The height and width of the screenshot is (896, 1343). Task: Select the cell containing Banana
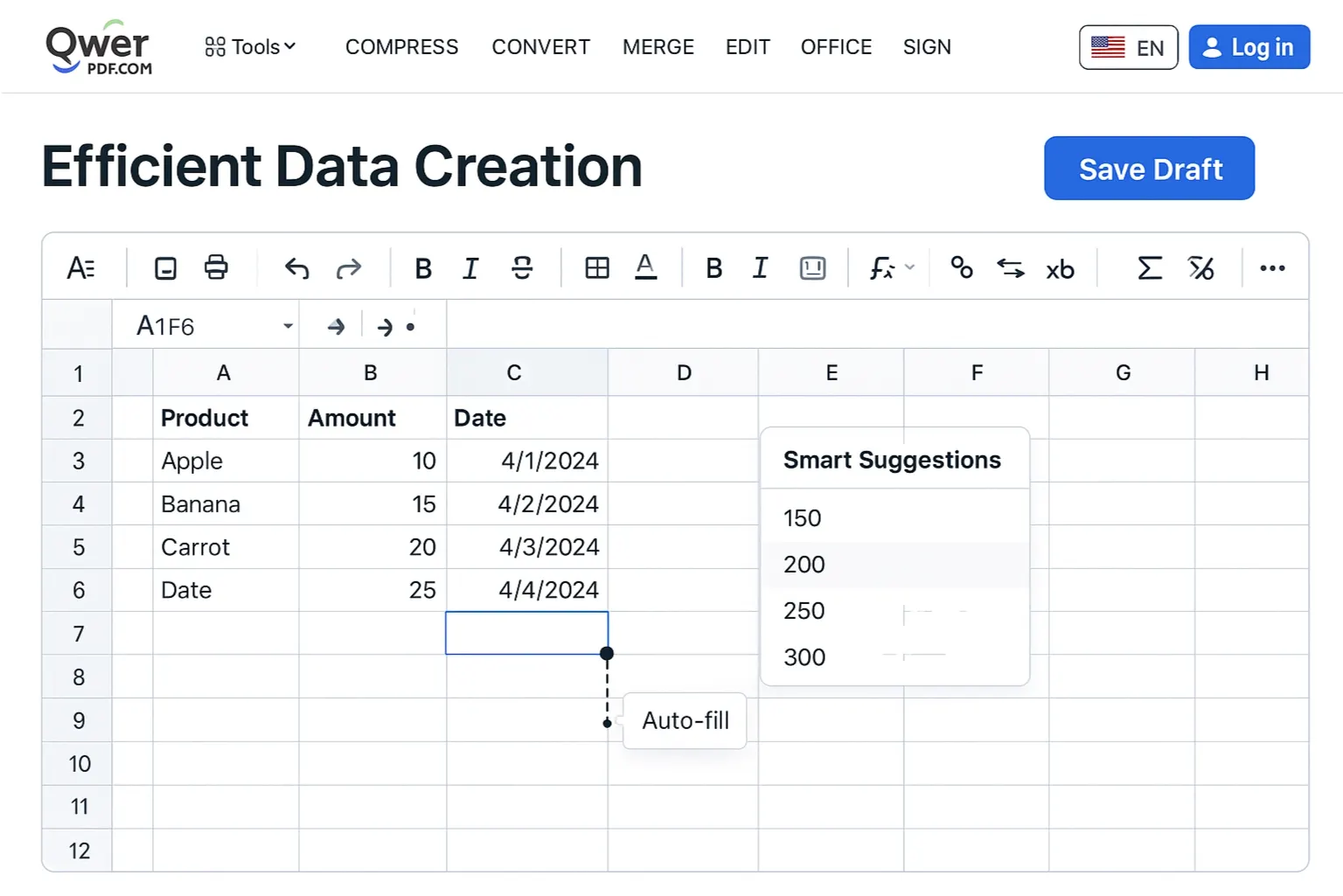pyautogui.click(x=226, y=504)
